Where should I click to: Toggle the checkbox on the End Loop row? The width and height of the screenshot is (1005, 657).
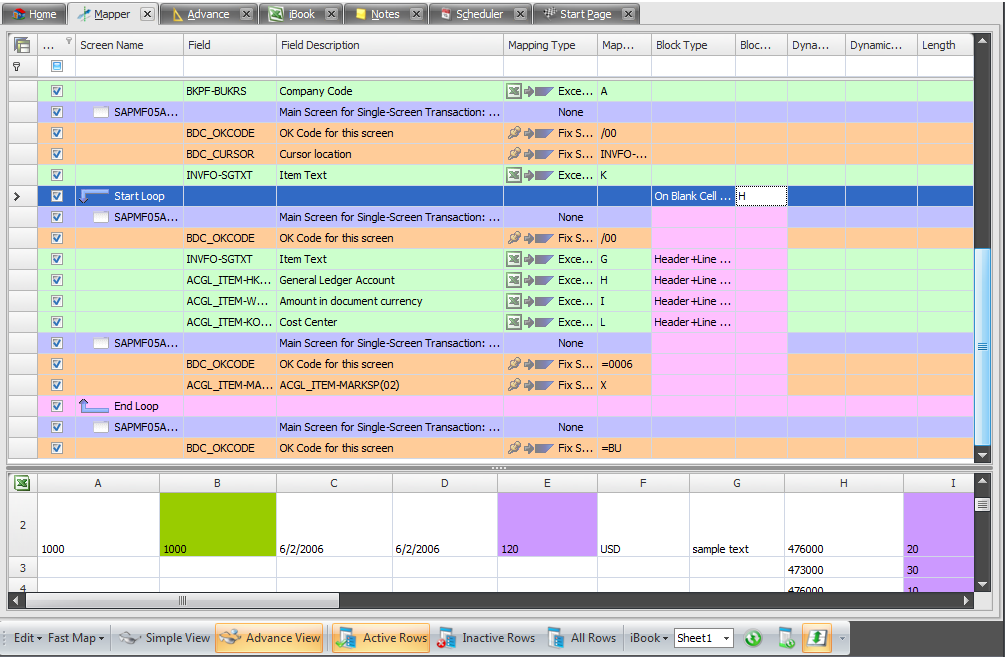(57, 406)
